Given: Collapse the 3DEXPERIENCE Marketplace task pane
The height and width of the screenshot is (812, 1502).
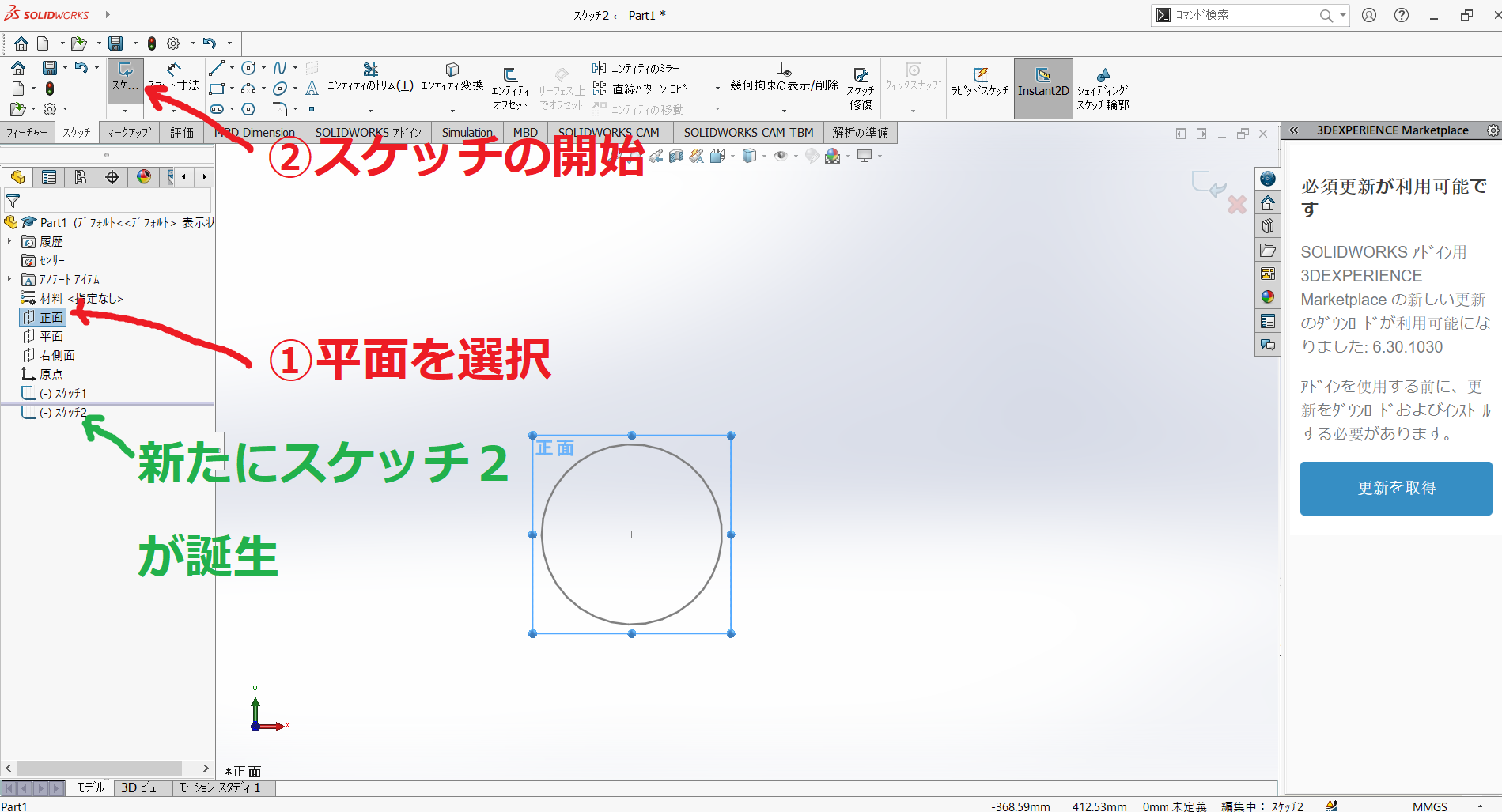Looking at the screenshot, I should 1294,130.
